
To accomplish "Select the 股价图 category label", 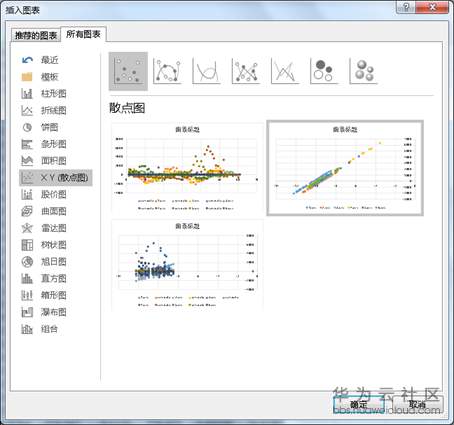I will click(54, 194).
